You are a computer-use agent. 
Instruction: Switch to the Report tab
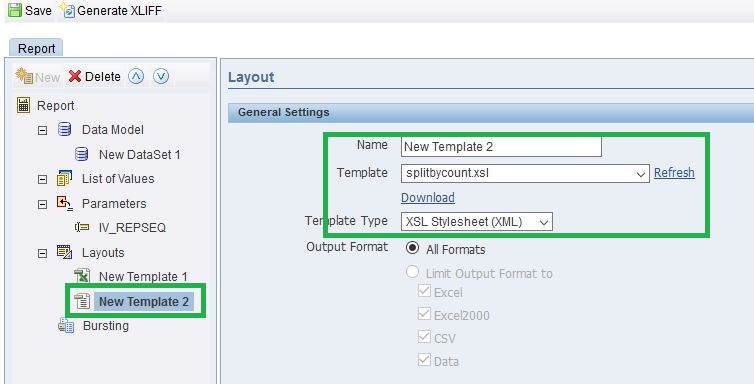(x=36, y=48)
